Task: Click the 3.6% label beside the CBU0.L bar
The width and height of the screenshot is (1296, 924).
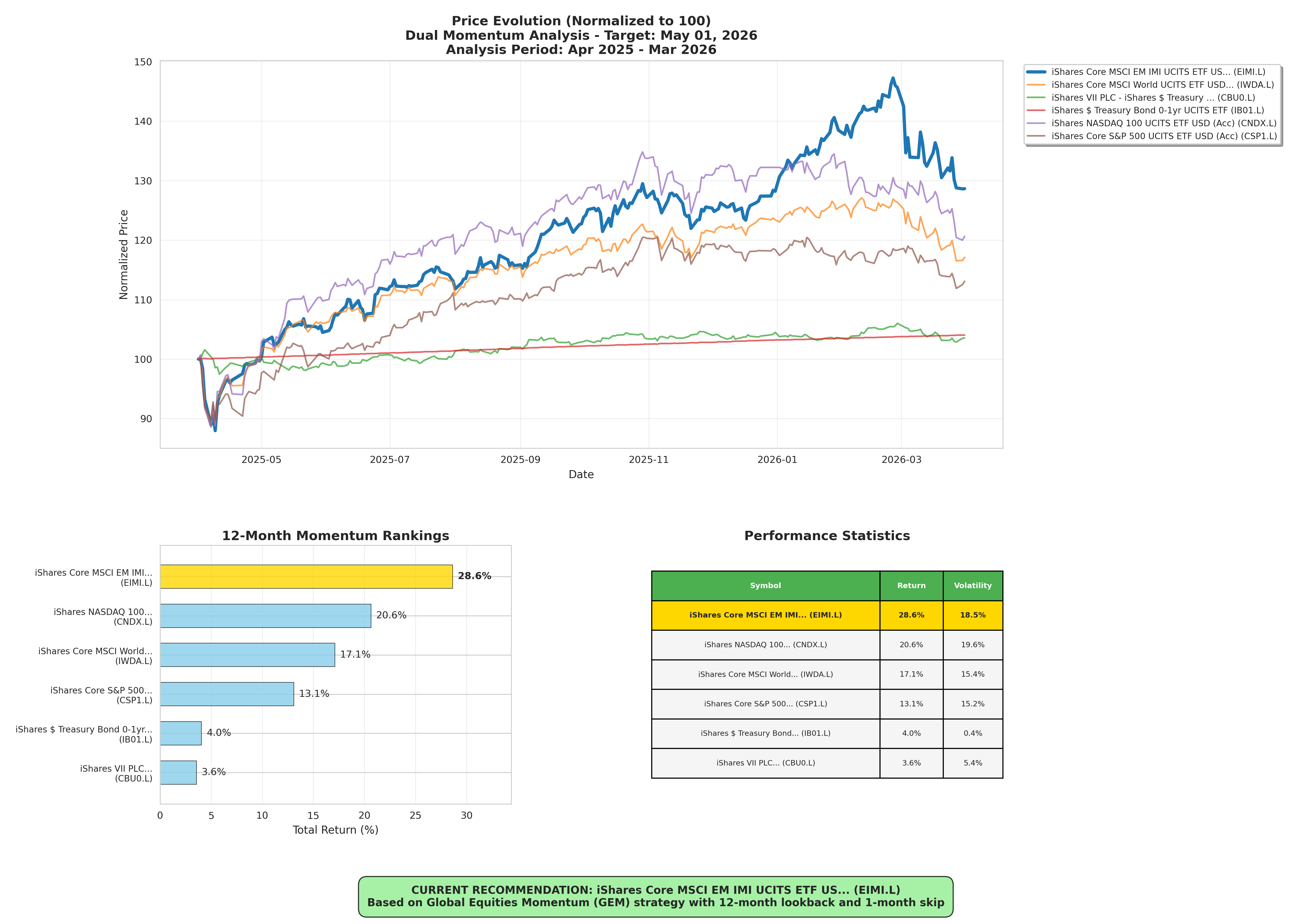Action: [x=214, y=772]
